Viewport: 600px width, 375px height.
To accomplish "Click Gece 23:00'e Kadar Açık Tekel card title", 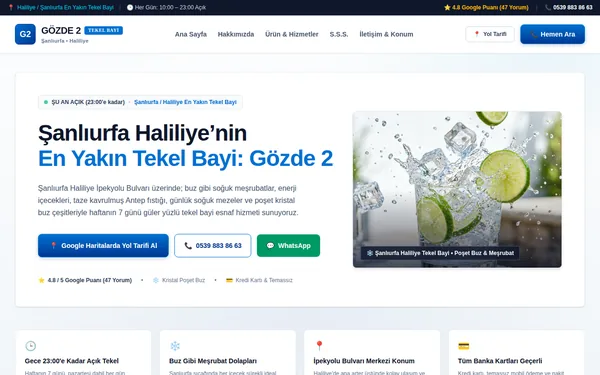I will click(x=72, y=361).
